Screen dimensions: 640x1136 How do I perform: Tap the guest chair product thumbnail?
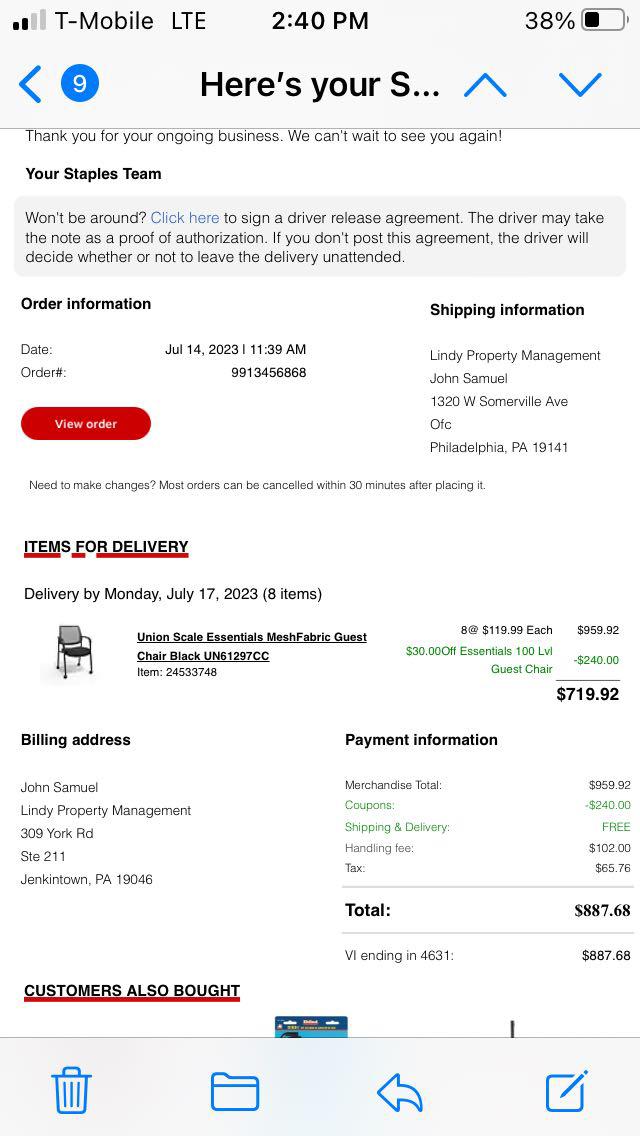[x=72, y=652]
